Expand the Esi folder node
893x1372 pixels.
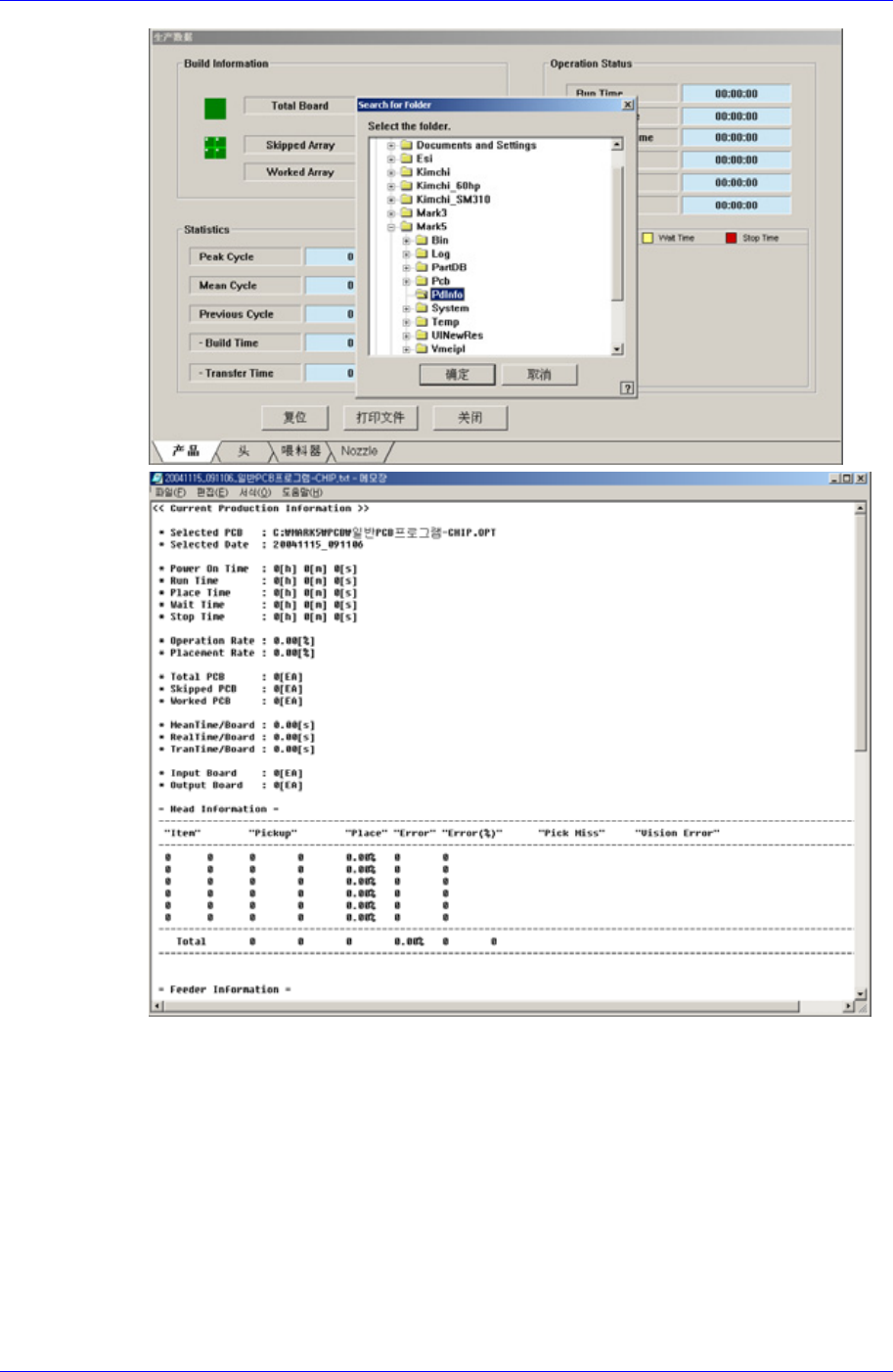pos(391,159)
